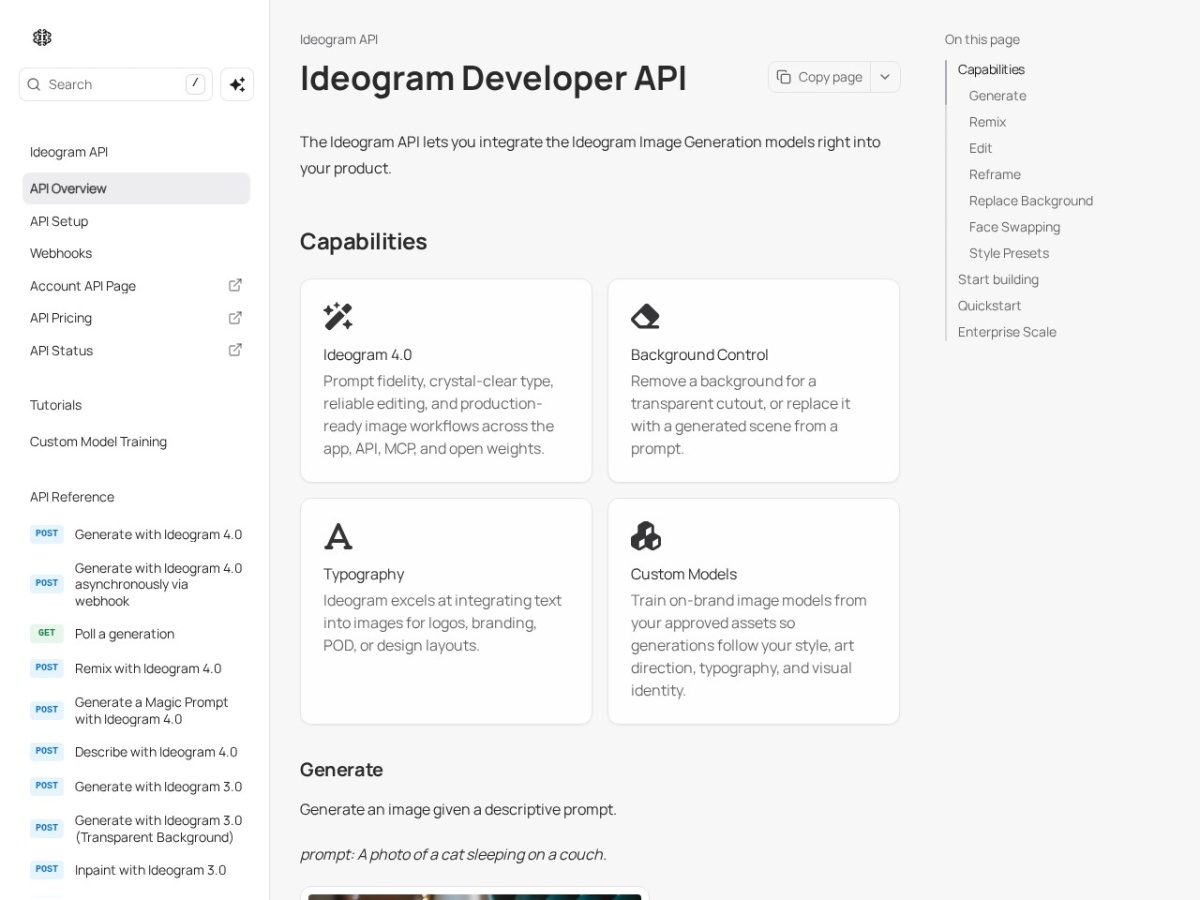Click the copy icon in Copy page button

coord(784,77)
